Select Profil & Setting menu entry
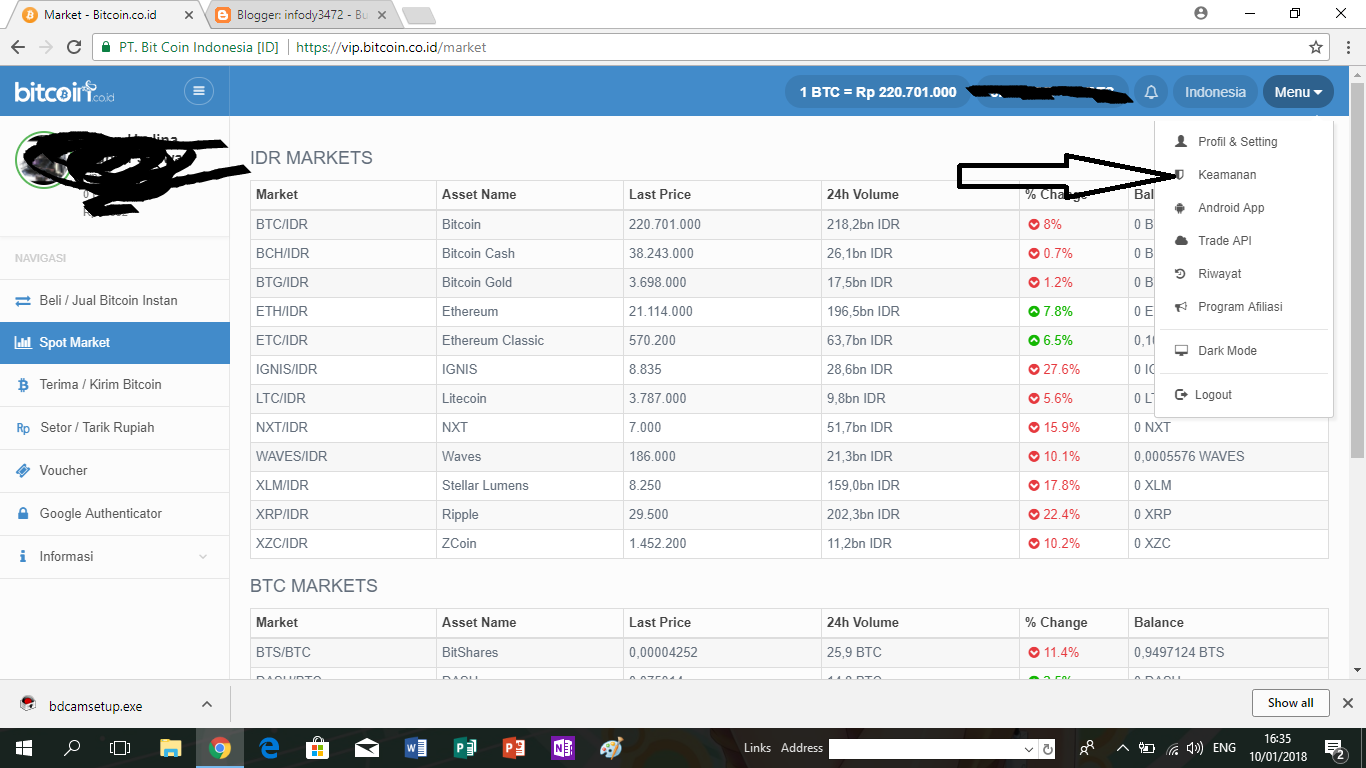1366x768 pixels. click(x=1244, y=142)
